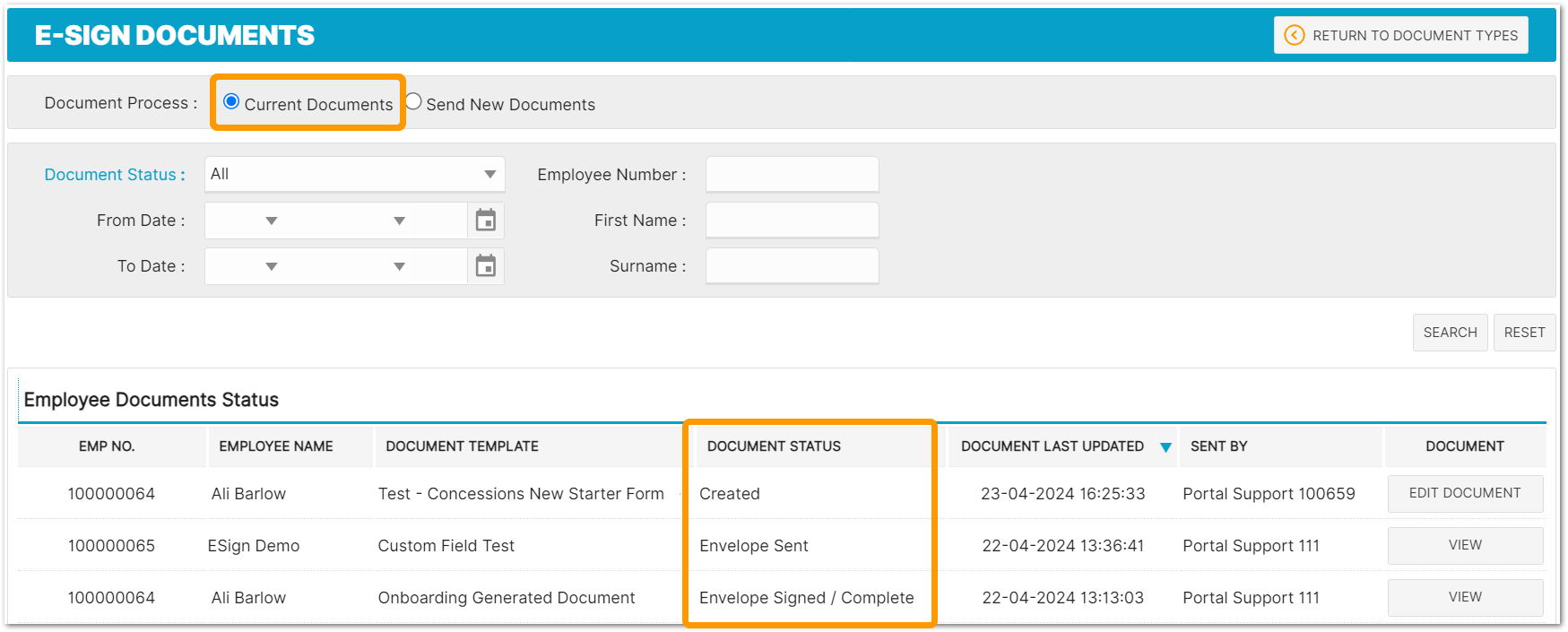Open the second To Date dropdown
The height and width of the screenshot is (632, 1568).
tap(399, 266)
